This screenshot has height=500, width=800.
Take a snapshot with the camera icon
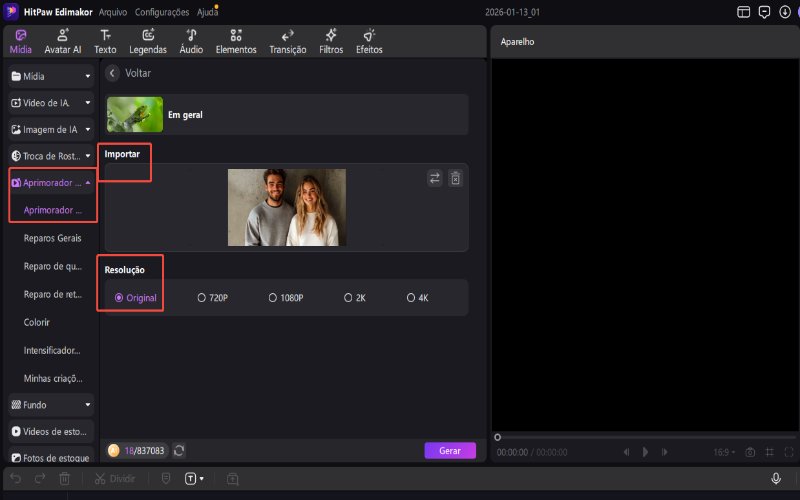[x=750, y=452]
